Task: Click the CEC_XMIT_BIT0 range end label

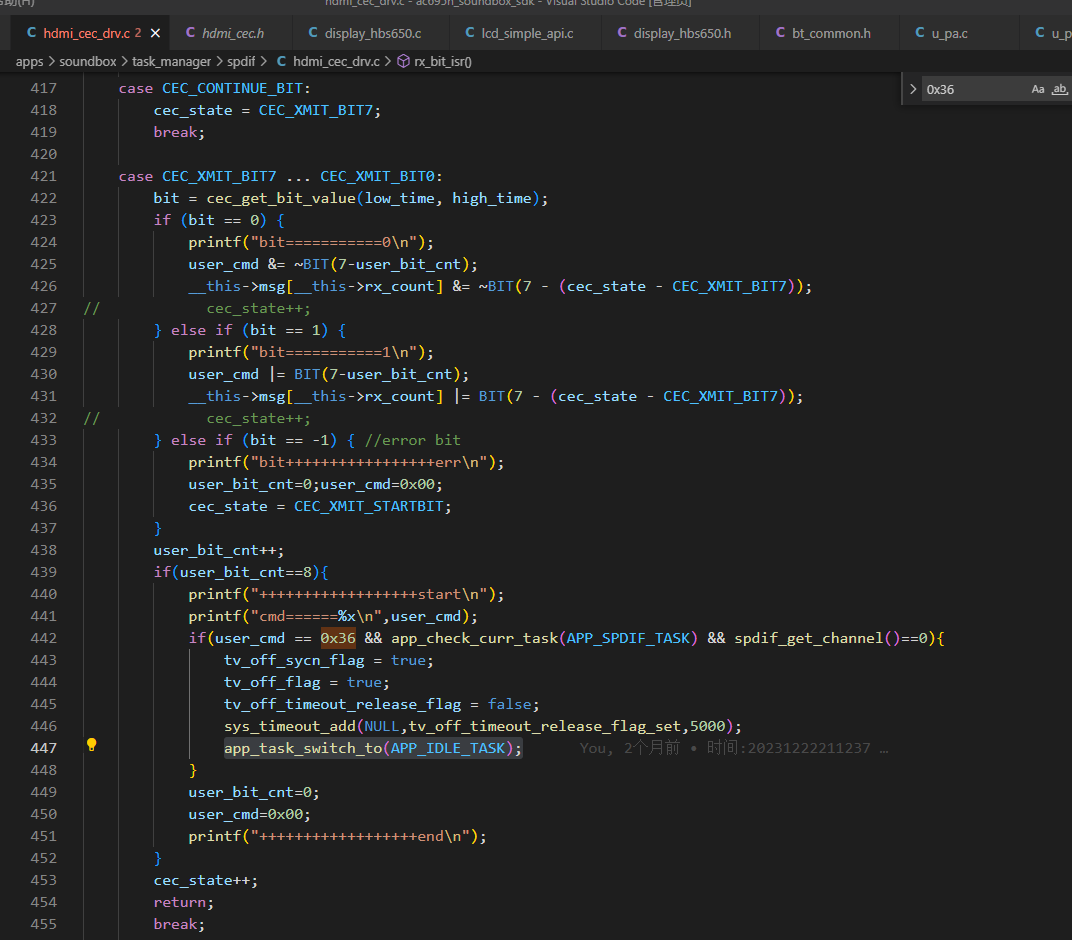Action: pyautogui.click(x=377, y=176)
